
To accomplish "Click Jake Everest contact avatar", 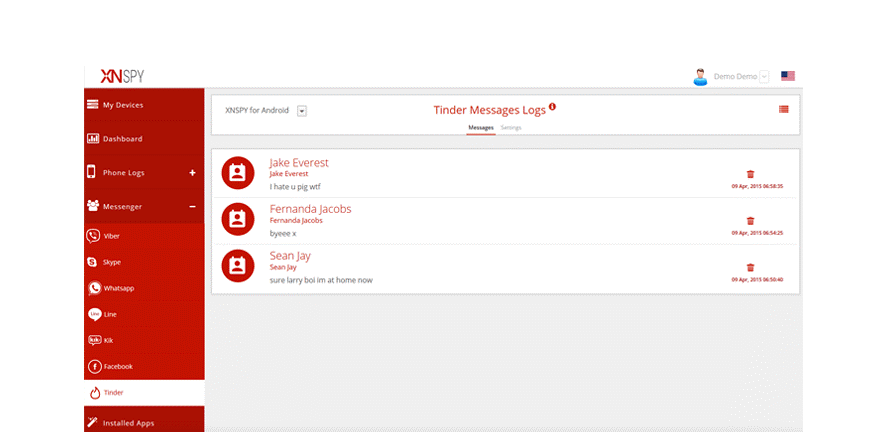I will pyautogui.click(x=238, y=173).
